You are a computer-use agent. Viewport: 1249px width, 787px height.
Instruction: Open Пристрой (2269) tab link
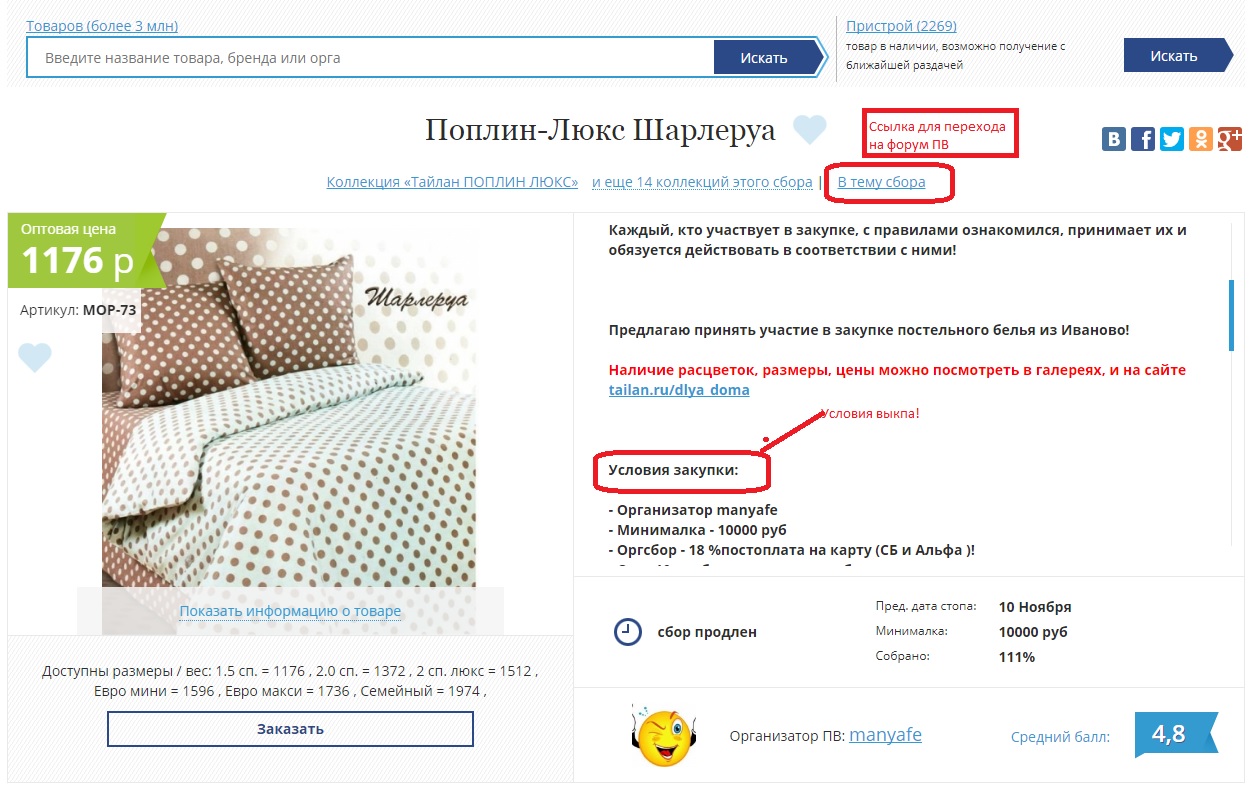click(x=901, y=26)
